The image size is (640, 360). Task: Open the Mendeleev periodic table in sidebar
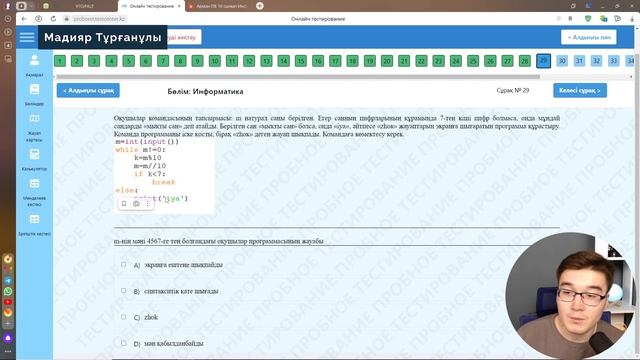click(34, 184)
